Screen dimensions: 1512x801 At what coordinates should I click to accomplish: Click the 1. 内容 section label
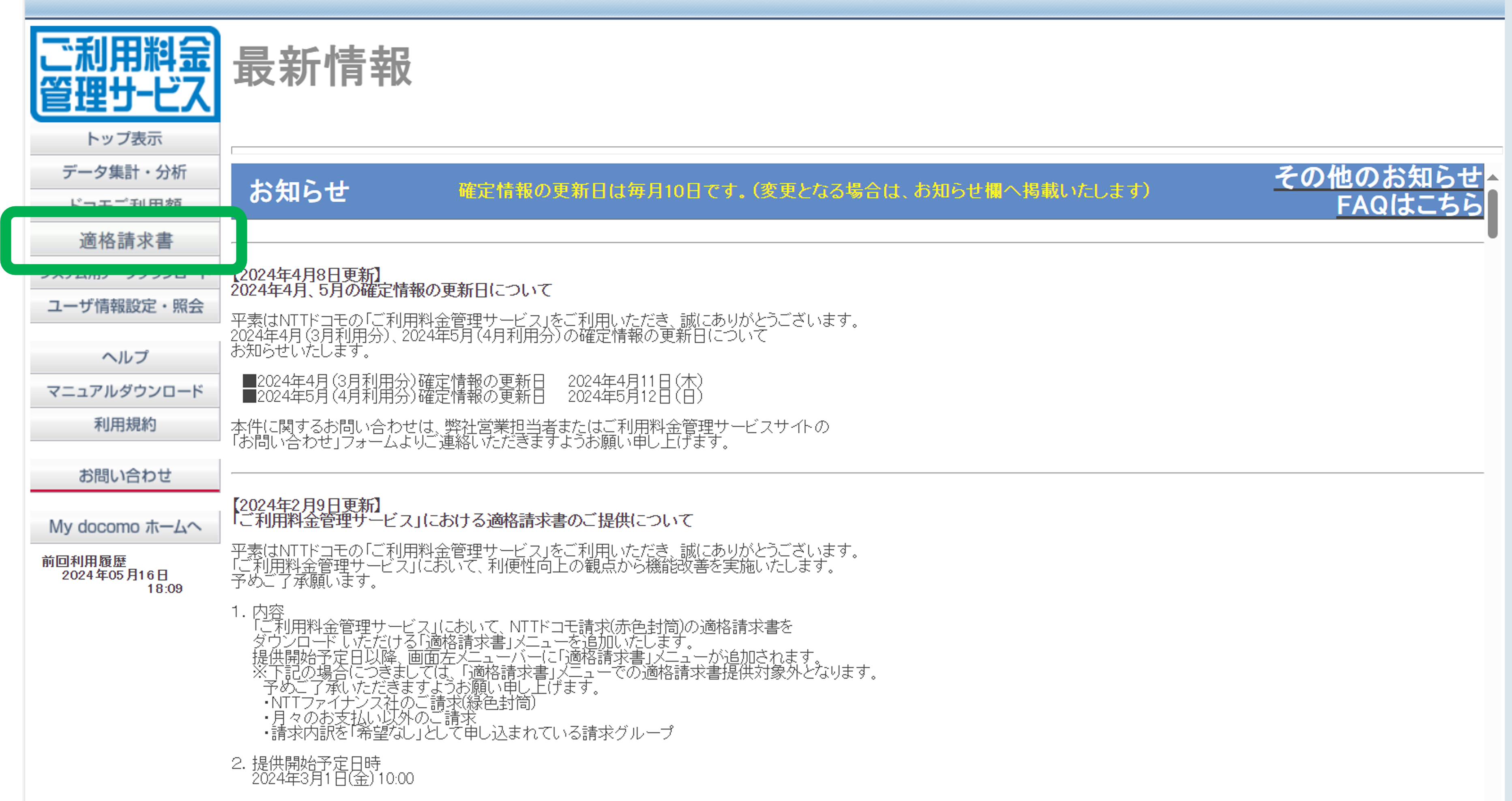tap(257, 611)
